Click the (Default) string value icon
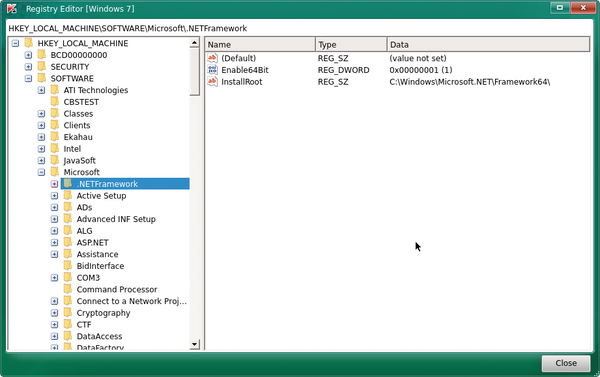This screenshot has height=377, width=600. click(x=212, y=58)
